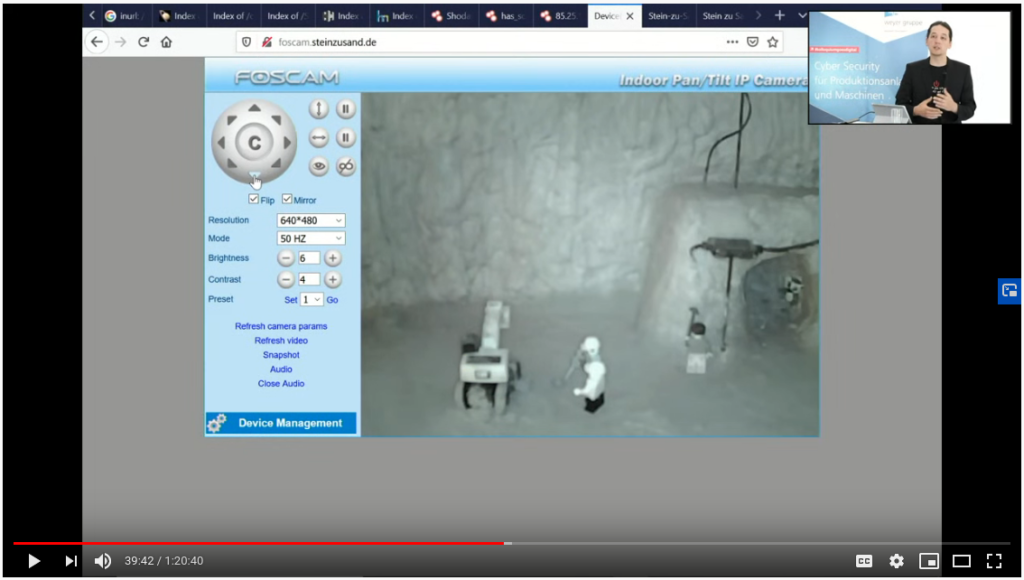Stop vertical patrol using top pause icon
This screenshot has height=580, width=1024.
[x=345, y=109]
